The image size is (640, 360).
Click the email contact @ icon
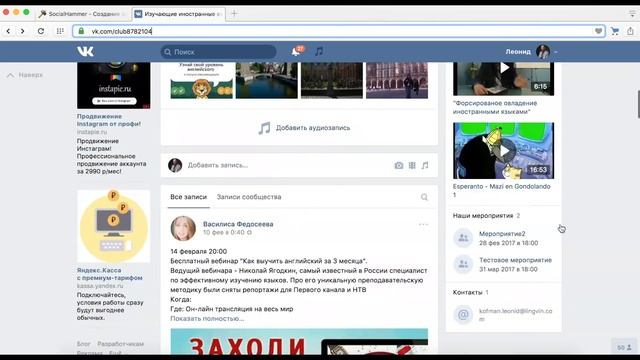[x=463, y=315]
